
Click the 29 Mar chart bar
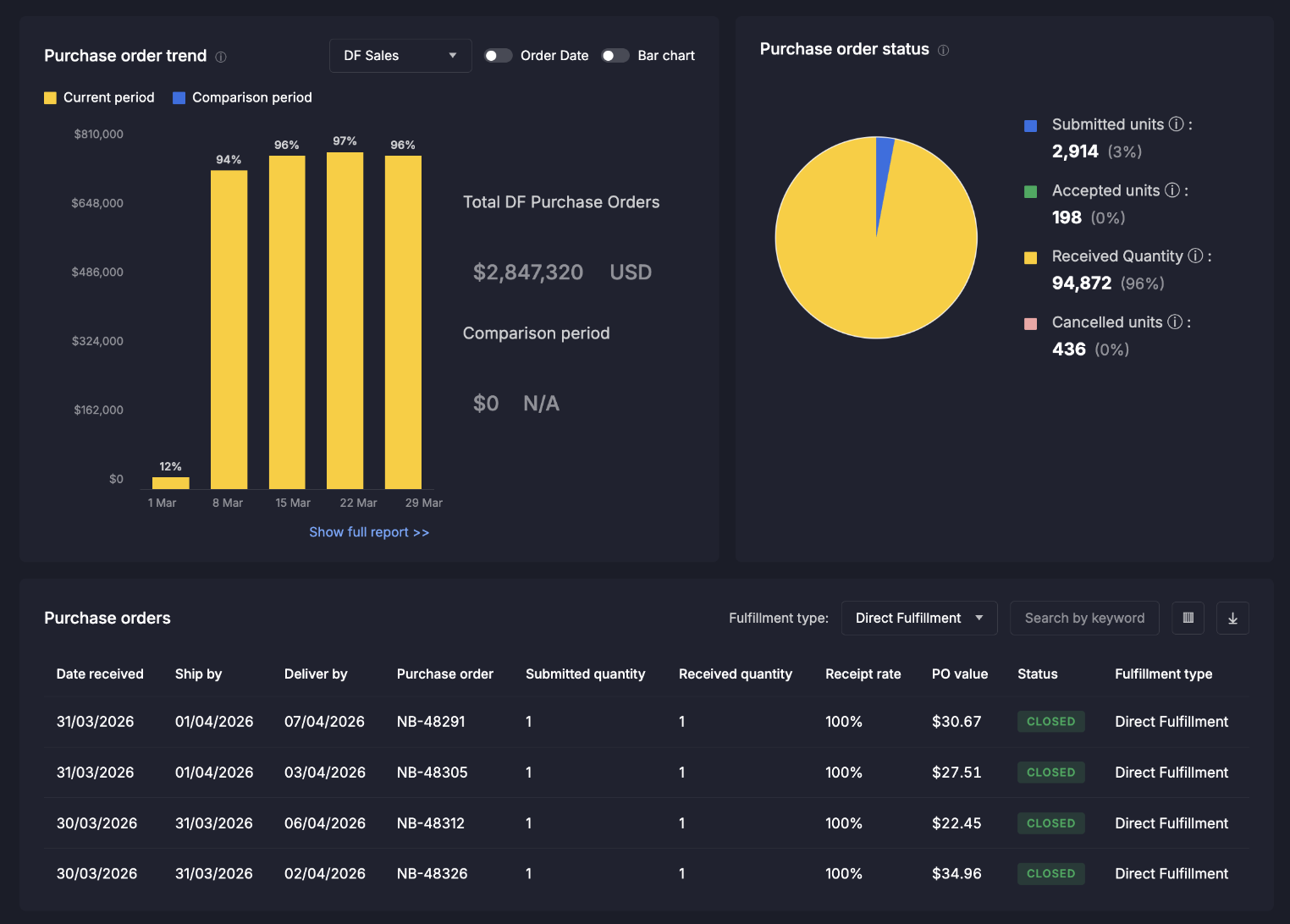(403, 322)
